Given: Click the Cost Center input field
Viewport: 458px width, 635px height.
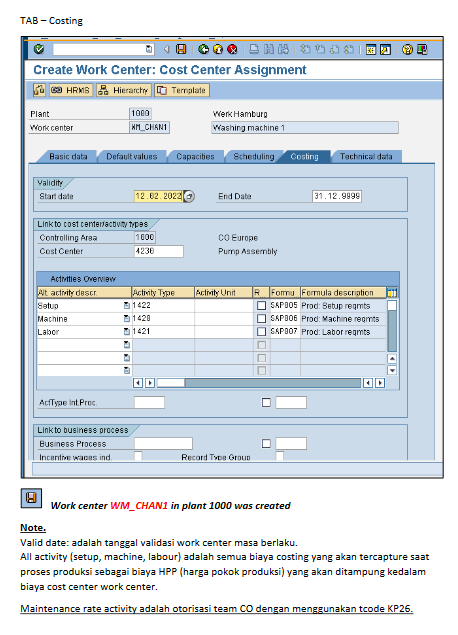Looking at the screenshot, I should coord(159,251).
